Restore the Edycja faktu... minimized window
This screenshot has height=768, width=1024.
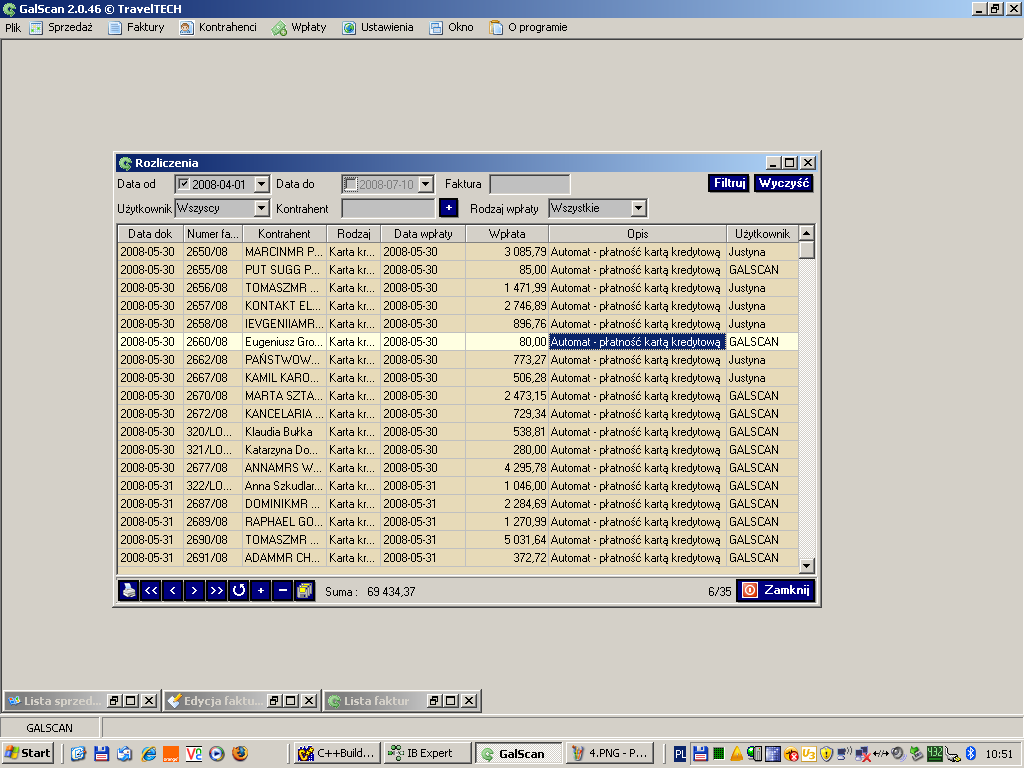tap(274, 701)
